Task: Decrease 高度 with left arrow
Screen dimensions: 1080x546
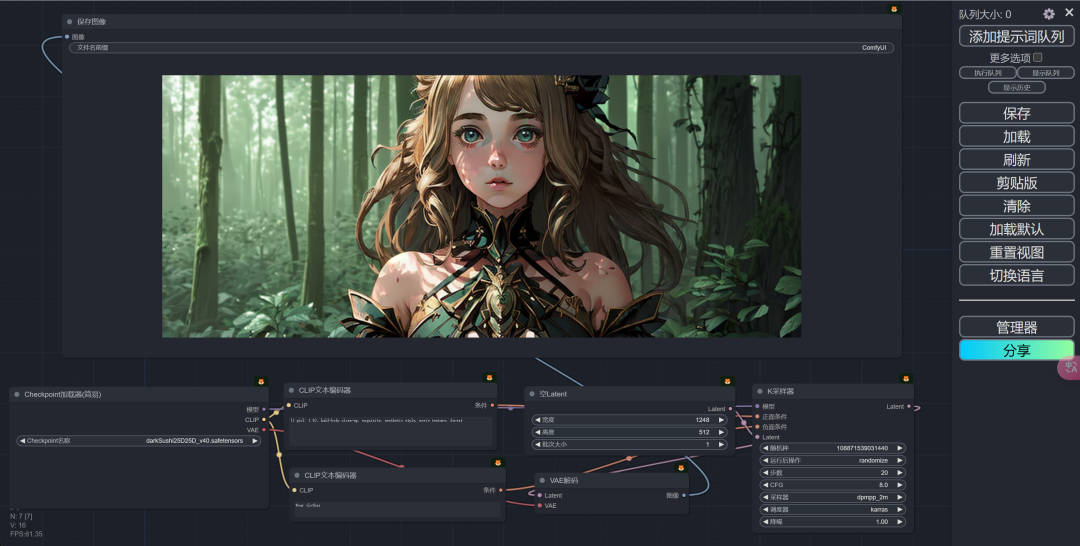Action: click(x=537, y=432)
